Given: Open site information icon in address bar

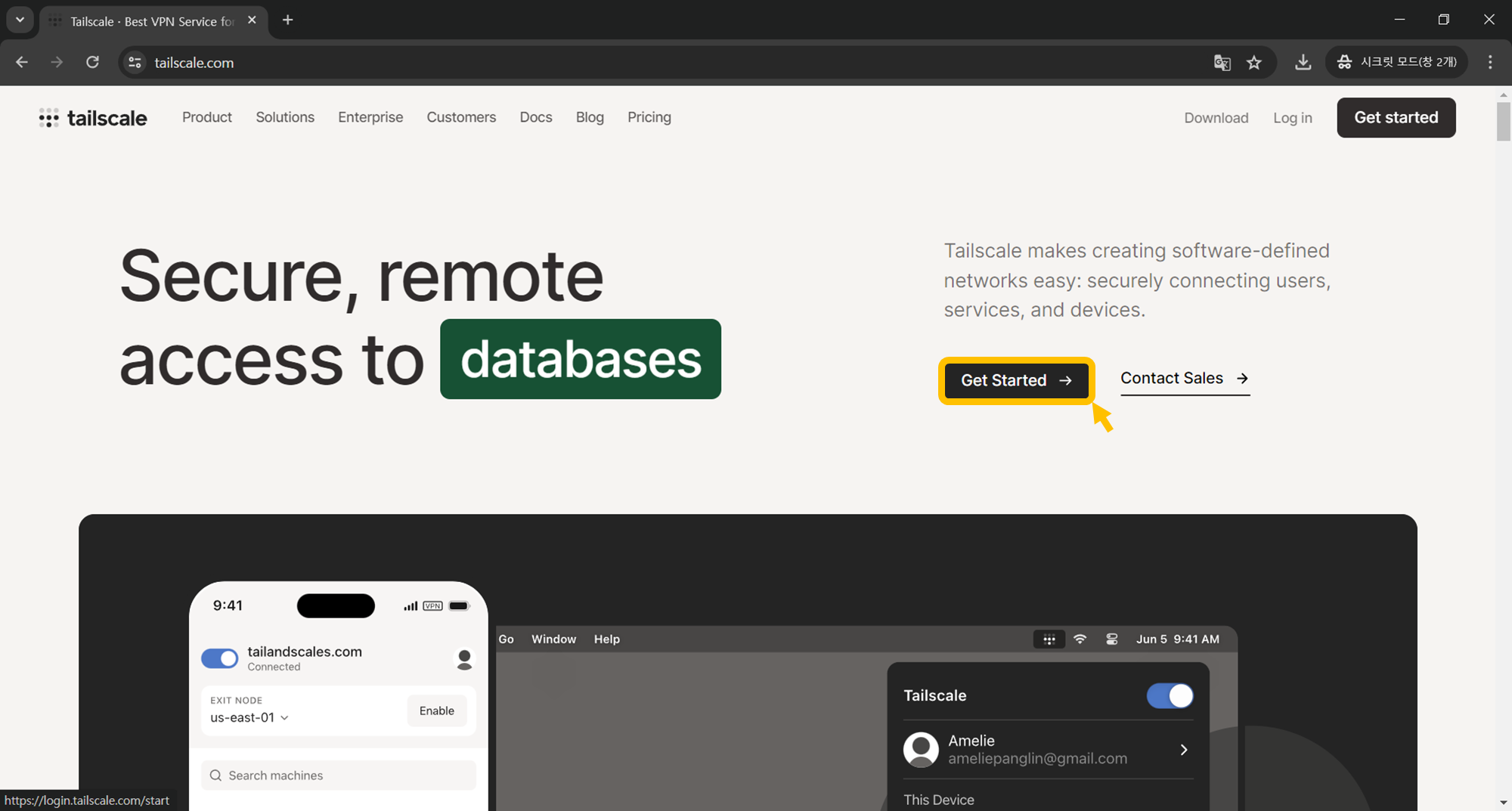Looking at the screenshot, I should tap(135, 62).
